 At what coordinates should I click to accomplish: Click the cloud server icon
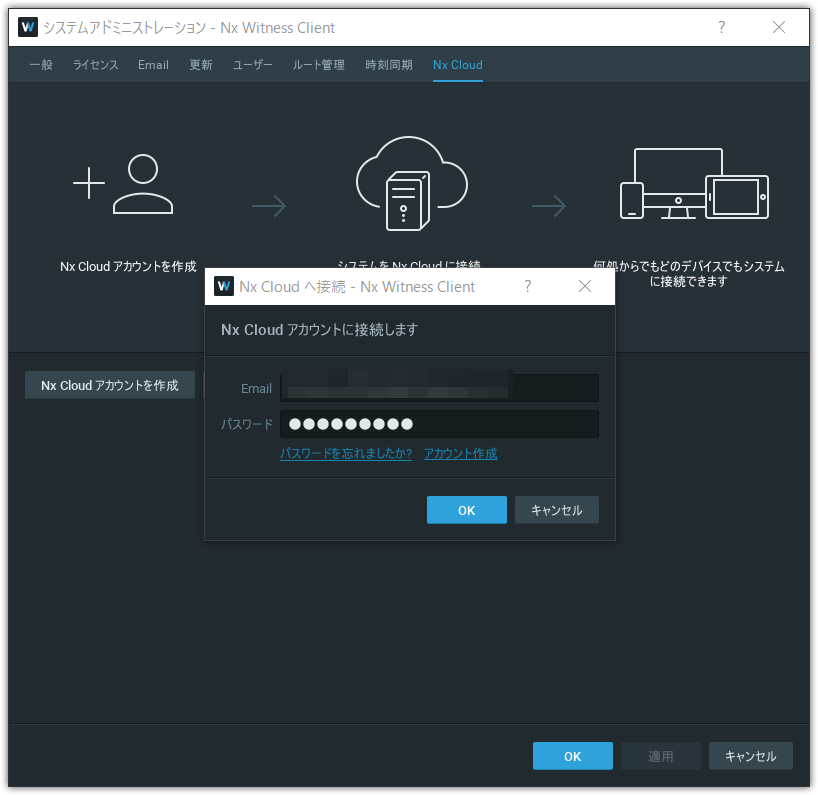point(411,187)
